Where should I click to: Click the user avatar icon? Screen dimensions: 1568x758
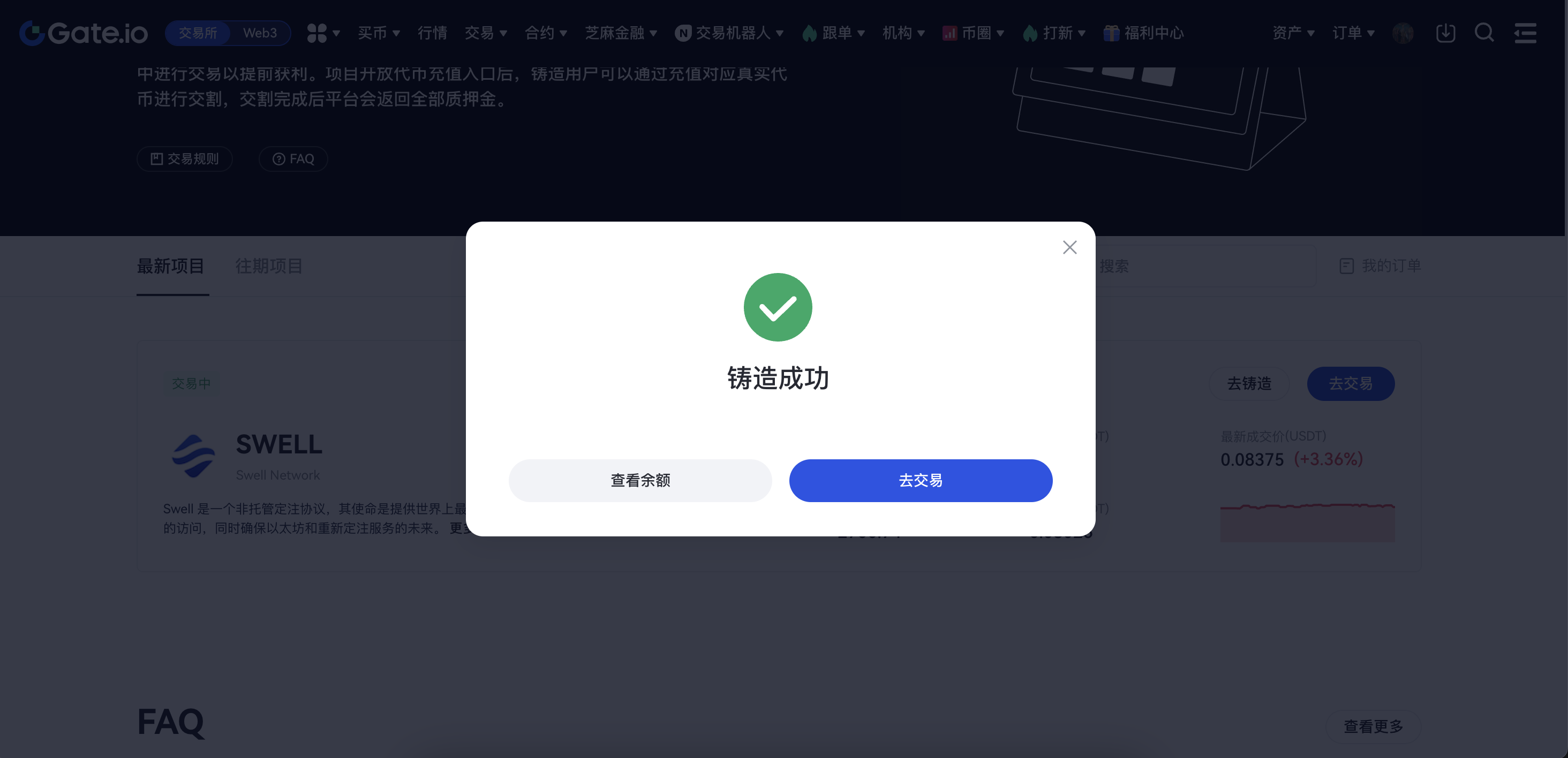tap(1403, 33)
